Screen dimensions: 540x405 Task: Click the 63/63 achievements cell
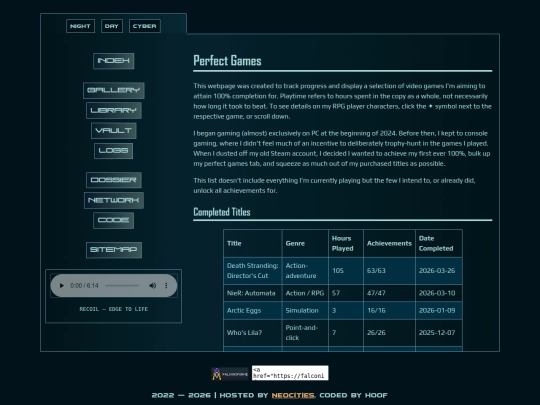(389, 271)
